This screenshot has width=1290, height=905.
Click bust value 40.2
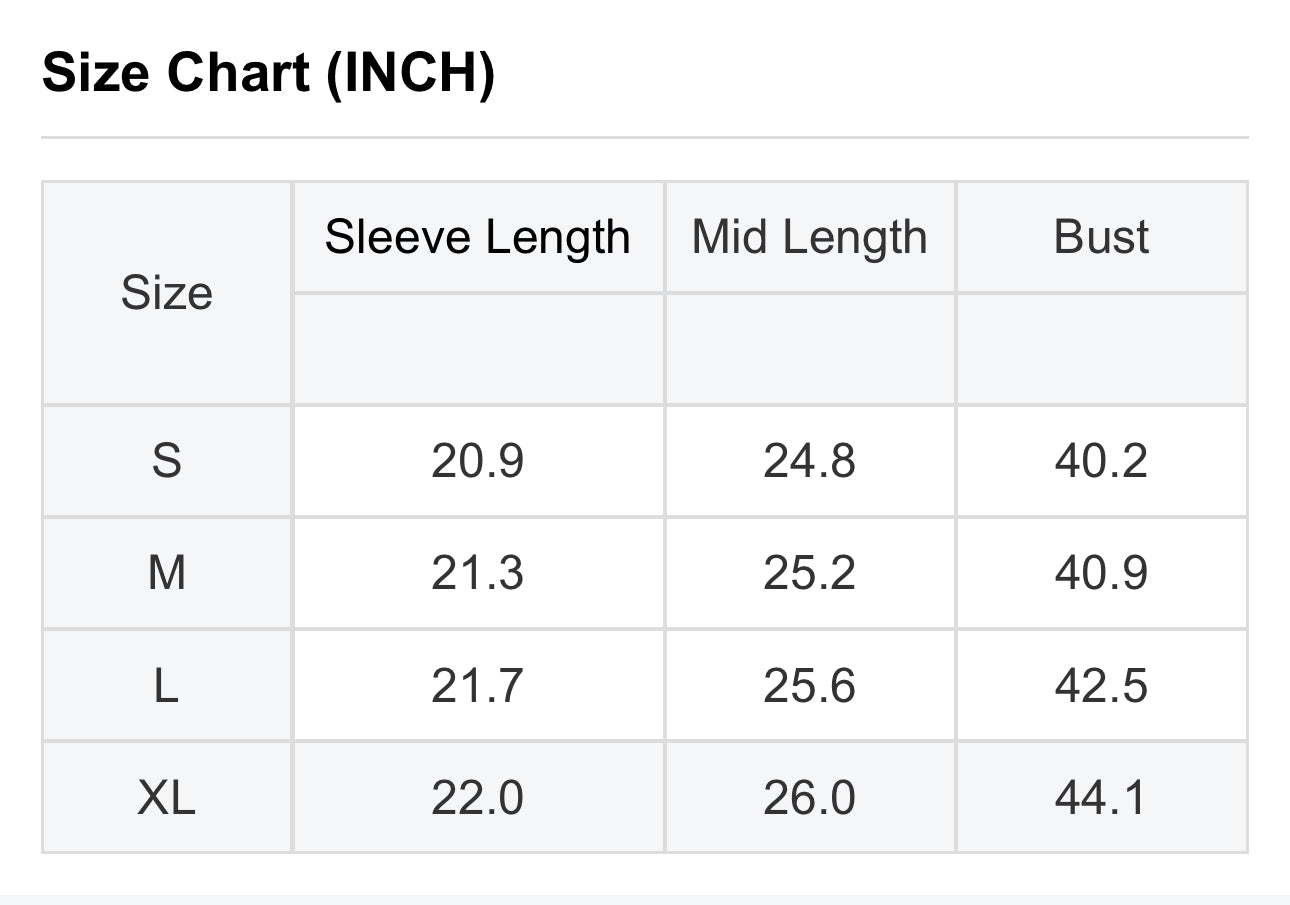1101,461
